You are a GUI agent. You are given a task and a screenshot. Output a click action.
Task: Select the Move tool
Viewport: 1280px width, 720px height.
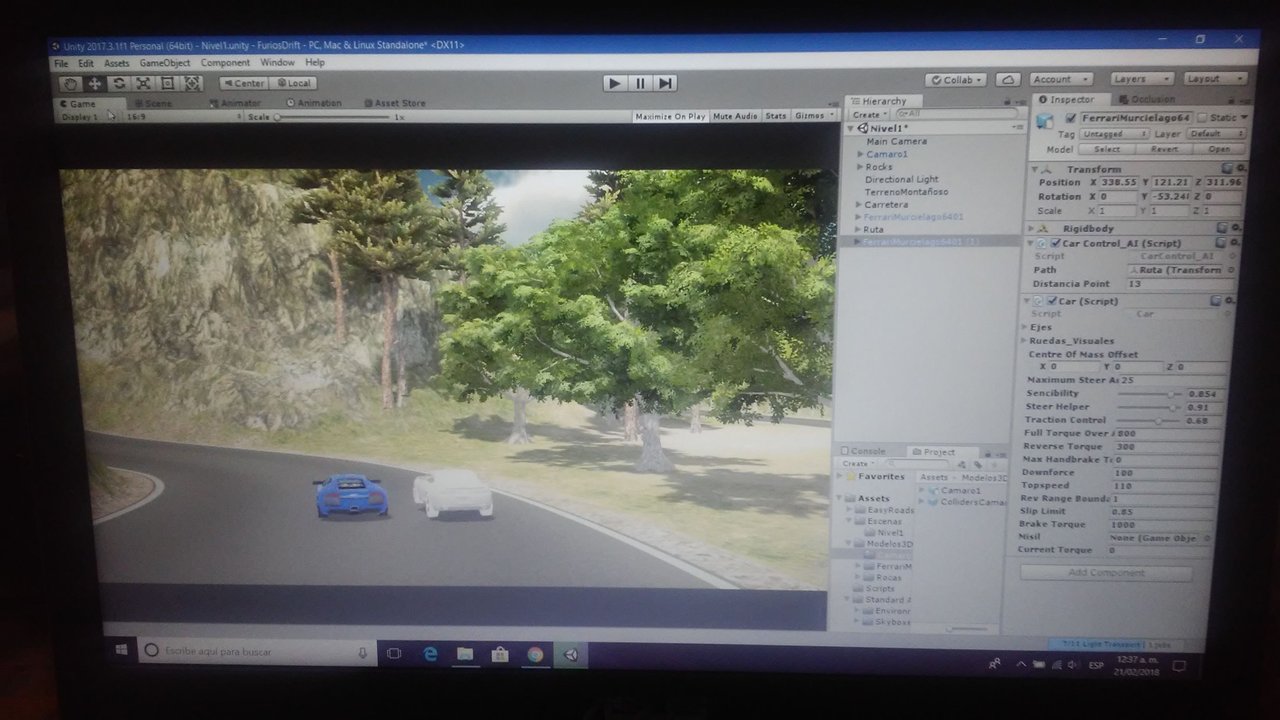pyautogui.click(x=95, y=83)
